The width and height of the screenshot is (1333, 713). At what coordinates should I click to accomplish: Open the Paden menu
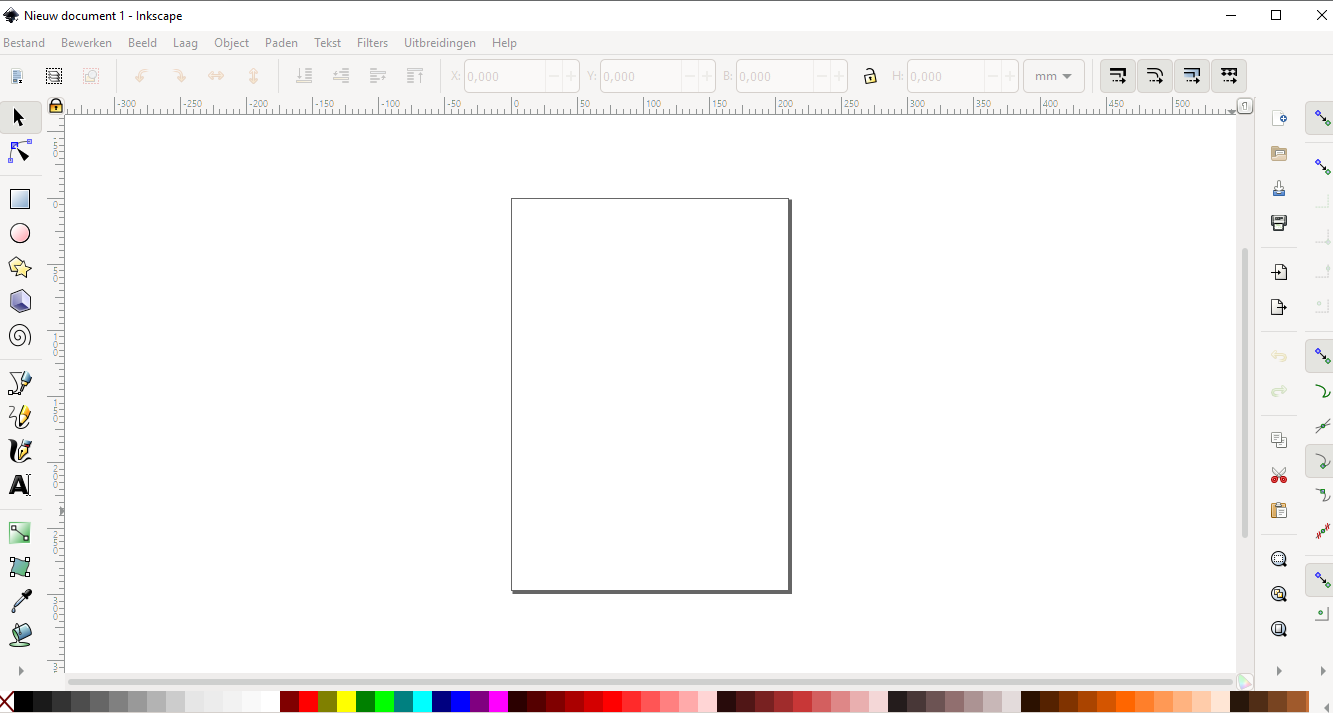coord(281,43)
